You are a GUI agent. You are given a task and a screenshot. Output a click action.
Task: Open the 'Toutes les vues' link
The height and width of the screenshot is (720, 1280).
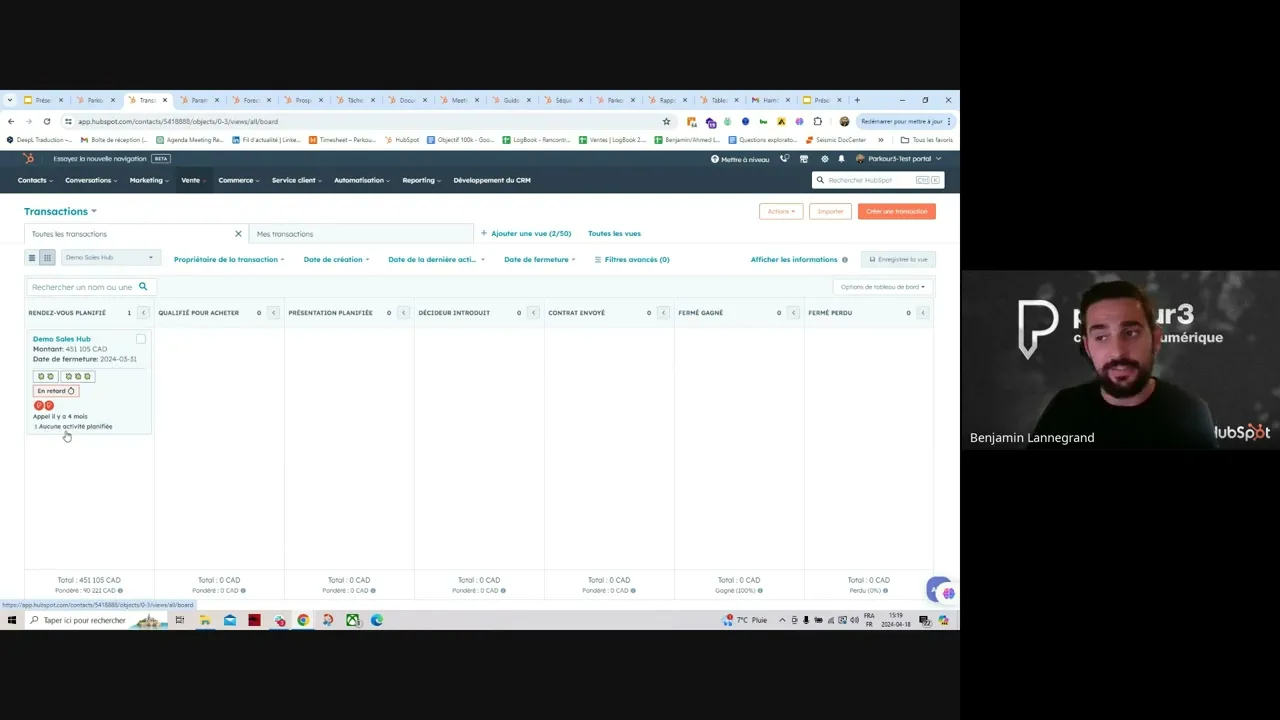(x=614, y=233)
